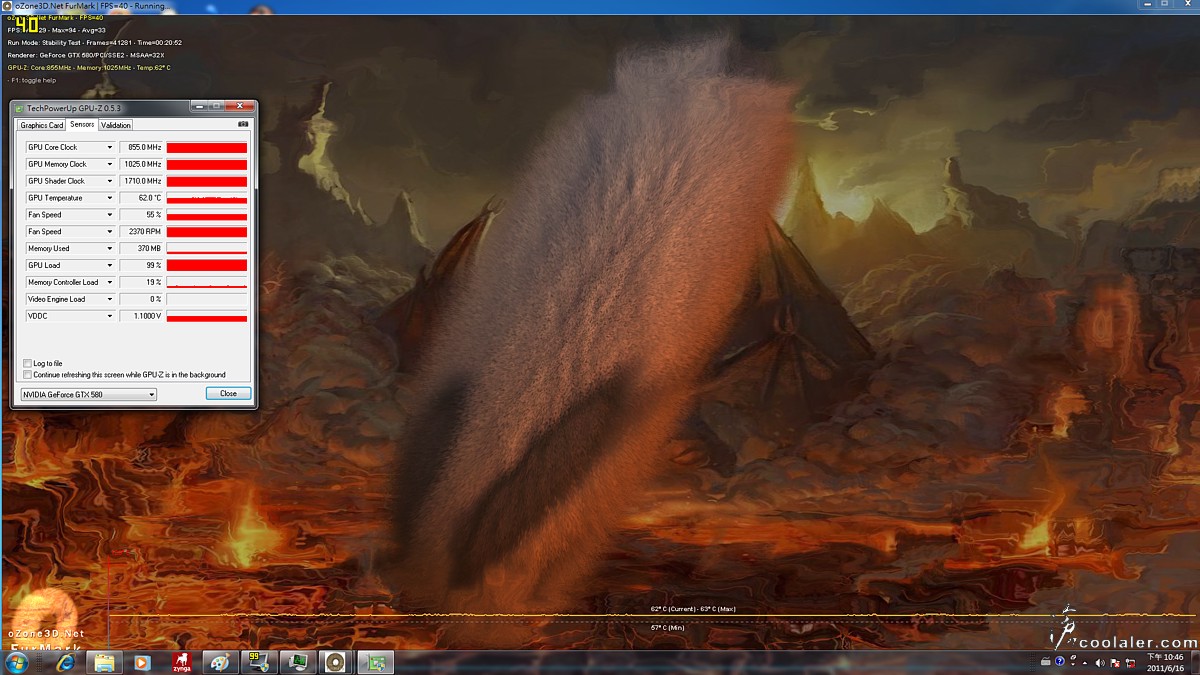Click the blue help icon in language bar

pyautogui.click(x=1061, y=662)
